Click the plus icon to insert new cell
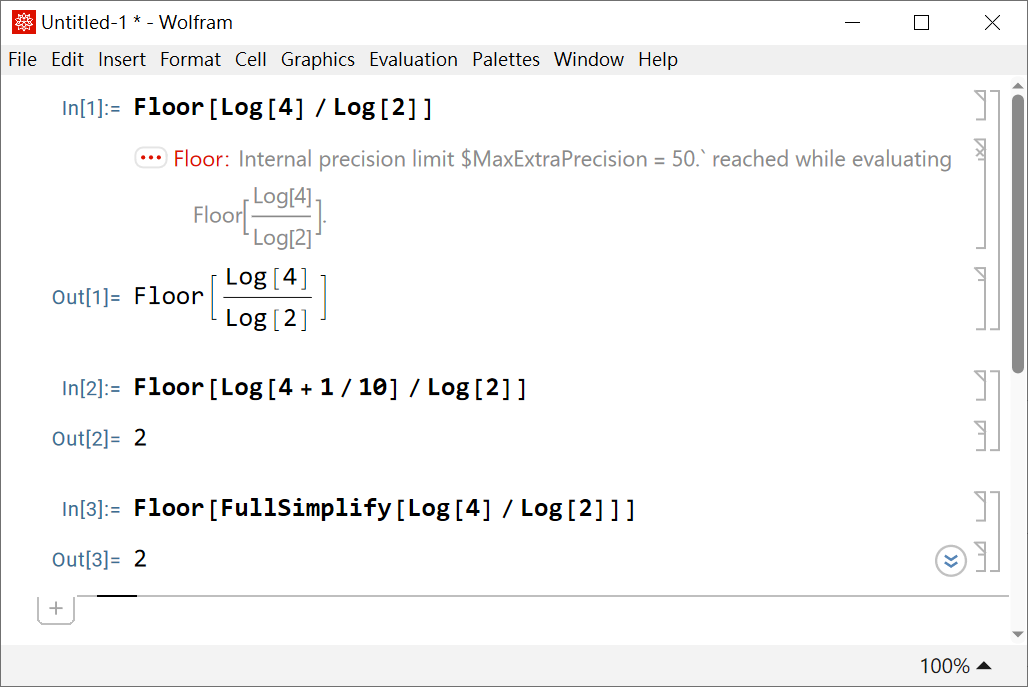The image size is (1028, 687). point(56,608)
